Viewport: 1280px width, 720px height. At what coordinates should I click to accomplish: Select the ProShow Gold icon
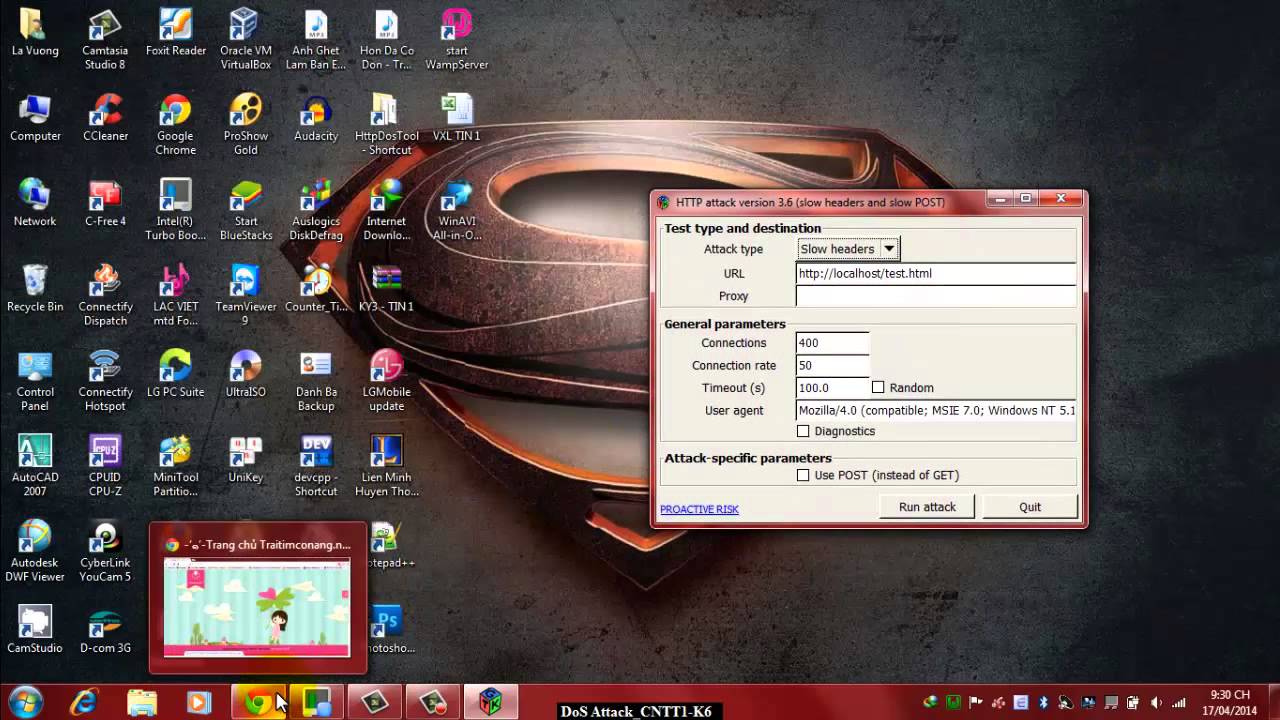coord(246,125)
